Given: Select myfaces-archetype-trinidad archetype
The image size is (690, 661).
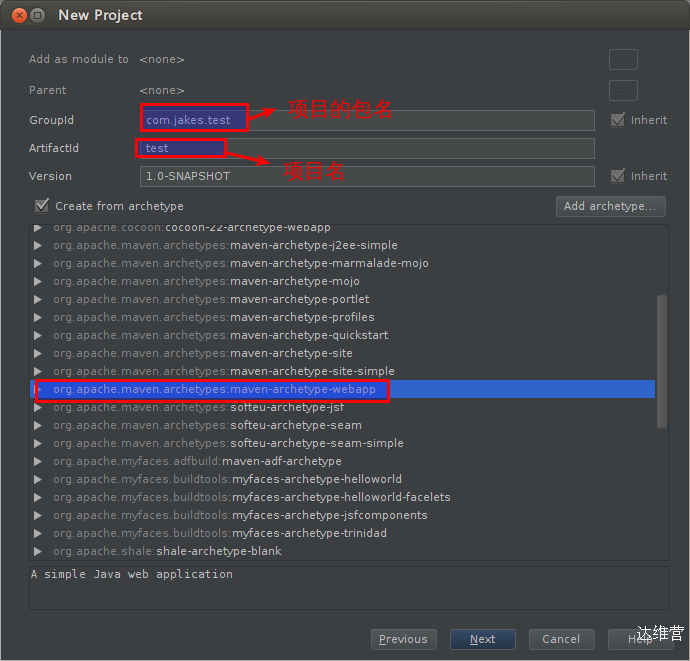Looking at the screenshot, I should point(342,533).
